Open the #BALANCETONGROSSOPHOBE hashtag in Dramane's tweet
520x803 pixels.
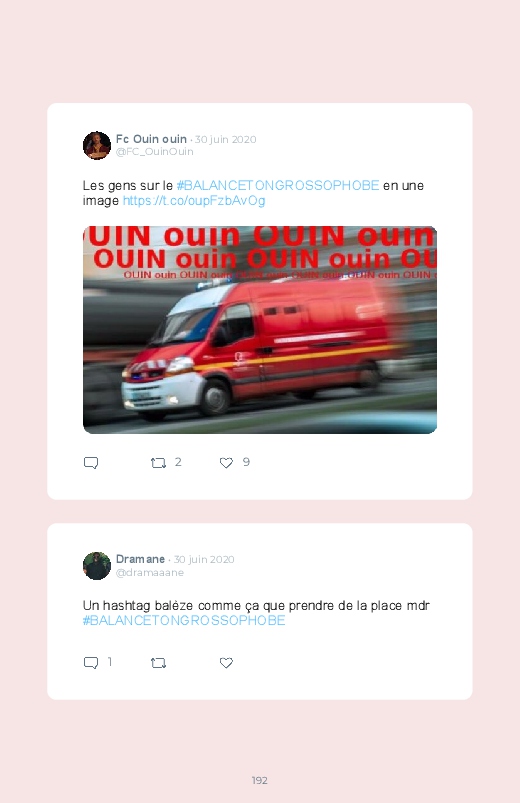[x=184, y=621]
